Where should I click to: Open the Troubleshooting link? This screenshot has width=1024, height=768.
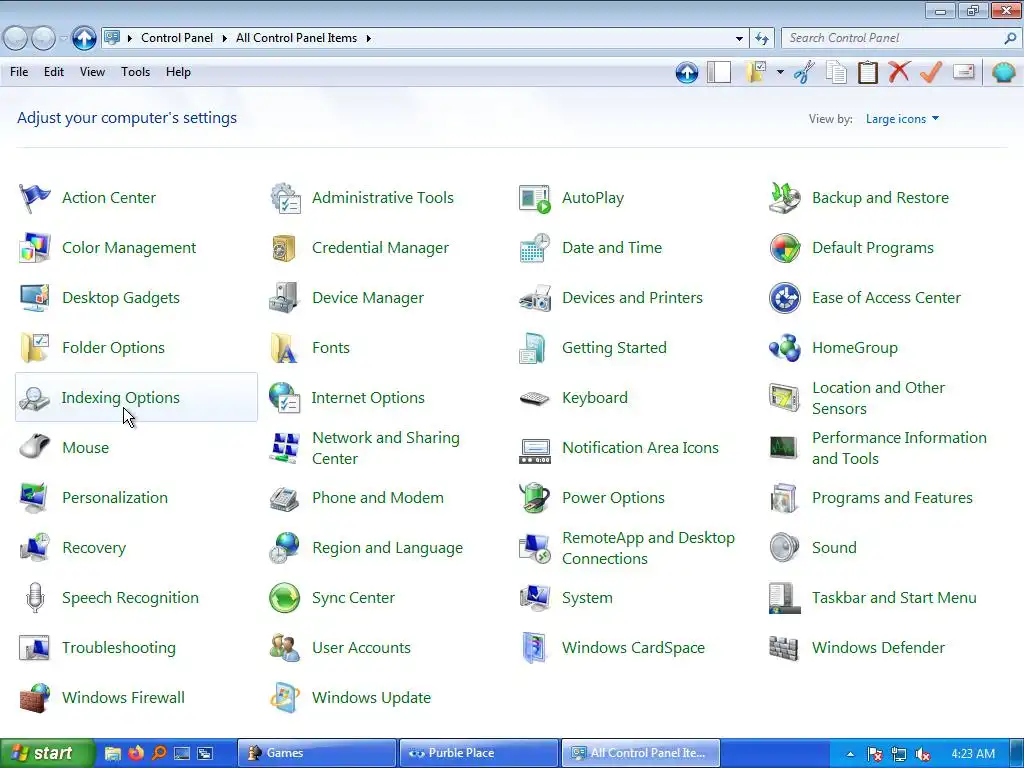coord(119,648)
